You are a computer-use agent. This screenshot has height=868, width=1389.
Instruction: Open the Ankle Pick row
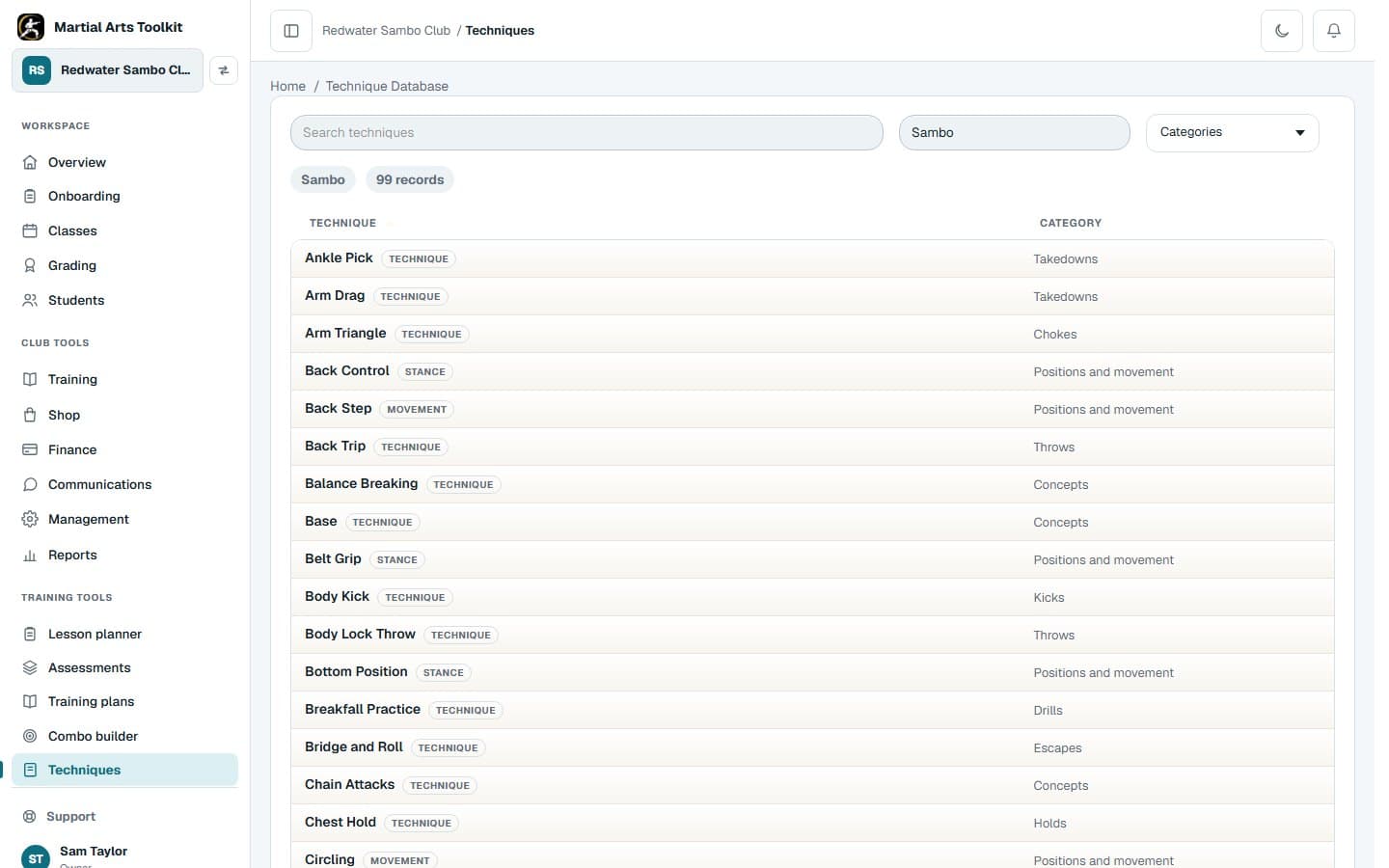point(812,258)
